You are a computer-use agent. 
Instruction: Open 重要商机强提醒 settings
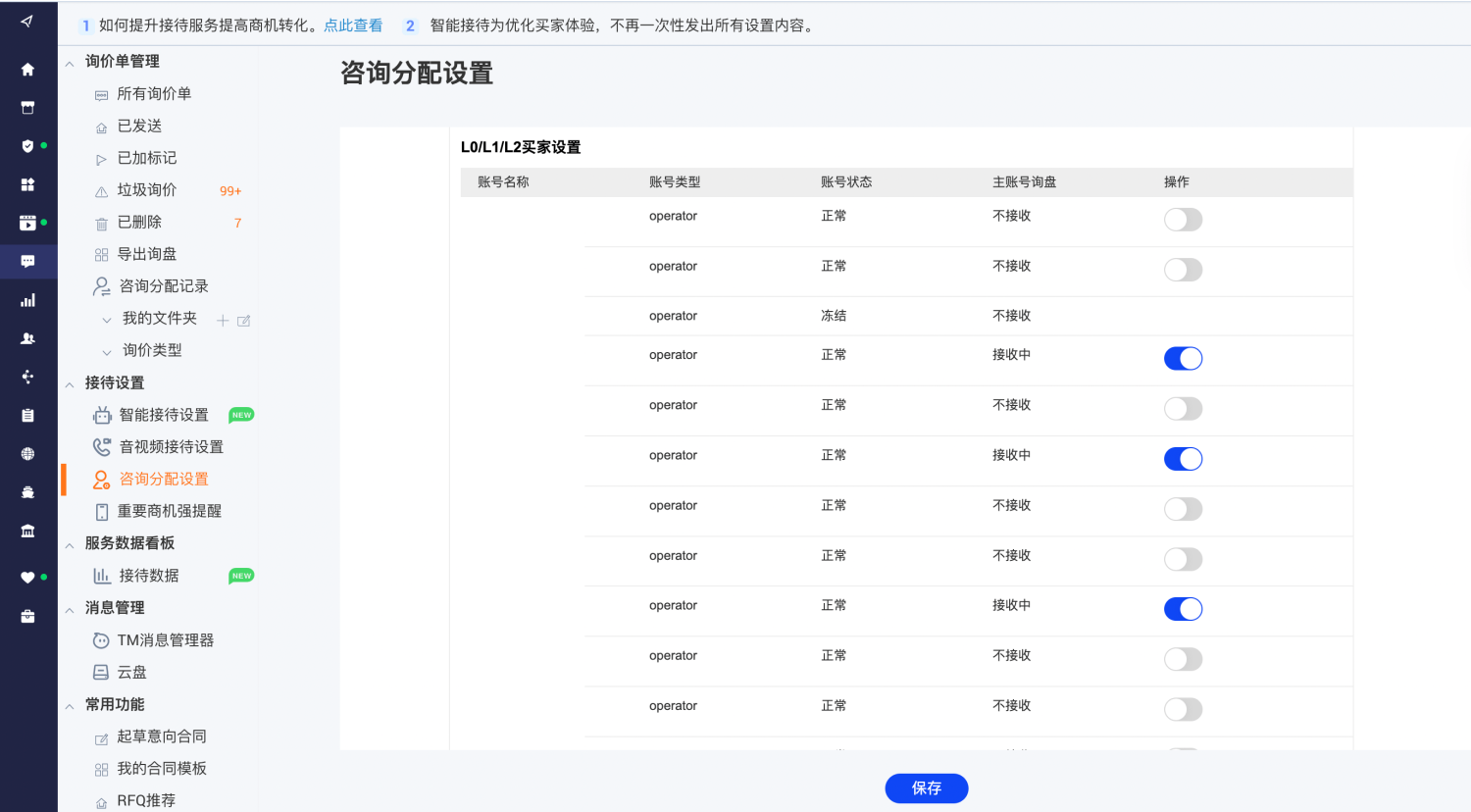170,511
